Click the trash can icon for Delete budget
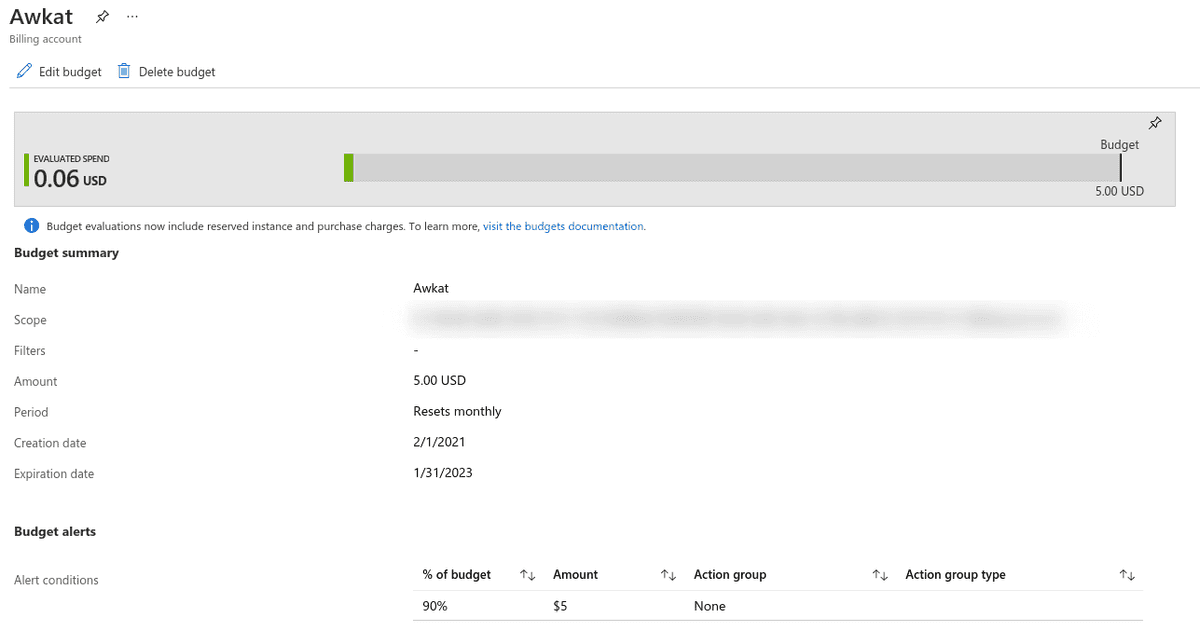This screenshot has height=628, width=1200. click(124, 71)
